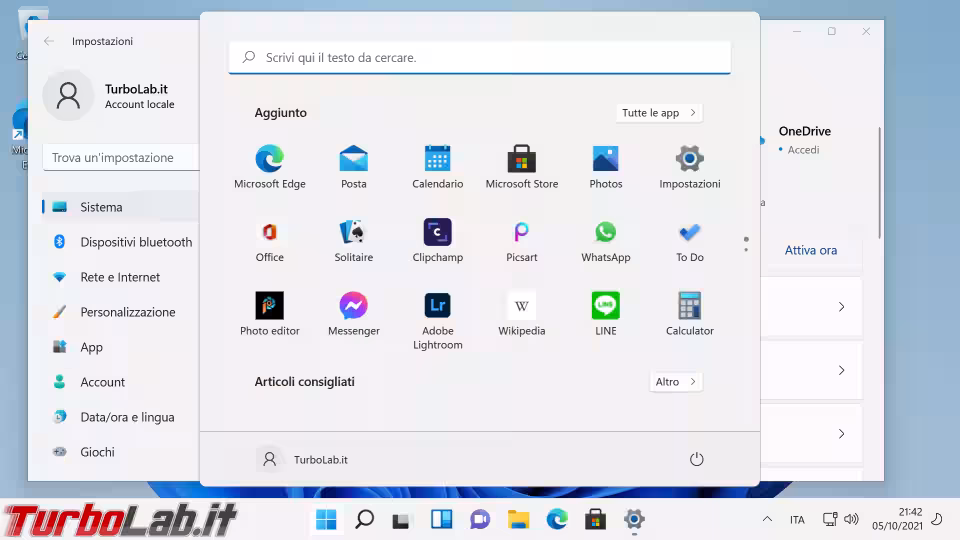
Task: Open the volume control in system tray
Action: click(851, 519)
